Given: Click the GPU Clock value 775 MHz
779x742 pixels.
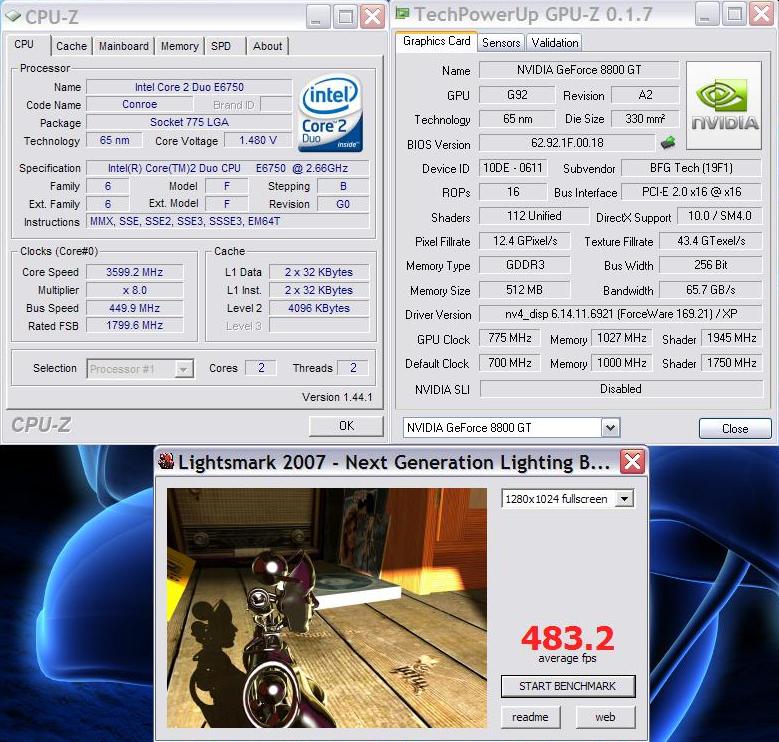Looking at the screenshot, I should click(509, 338).
